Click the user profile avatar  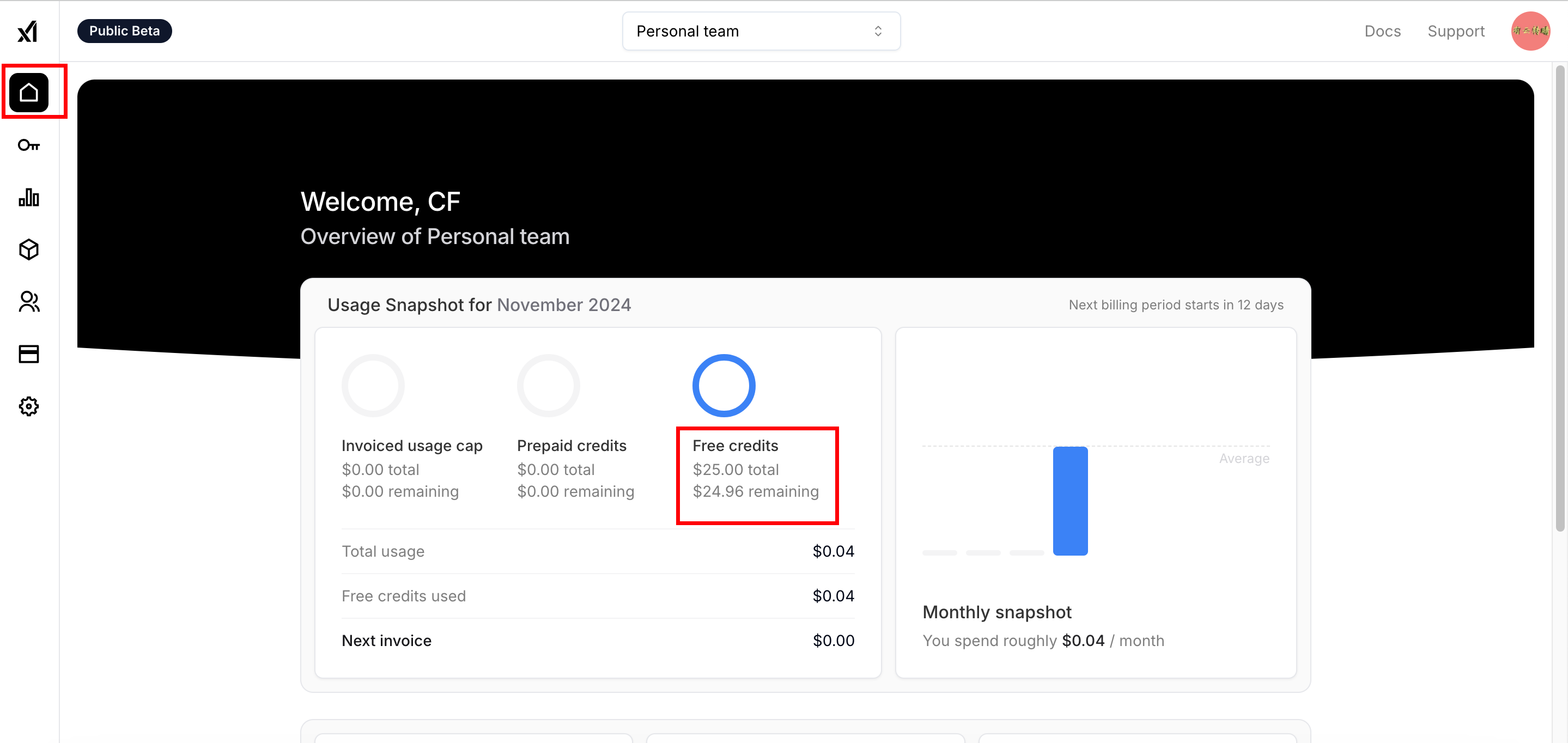pyautogui.click(x=1530, y=31)
